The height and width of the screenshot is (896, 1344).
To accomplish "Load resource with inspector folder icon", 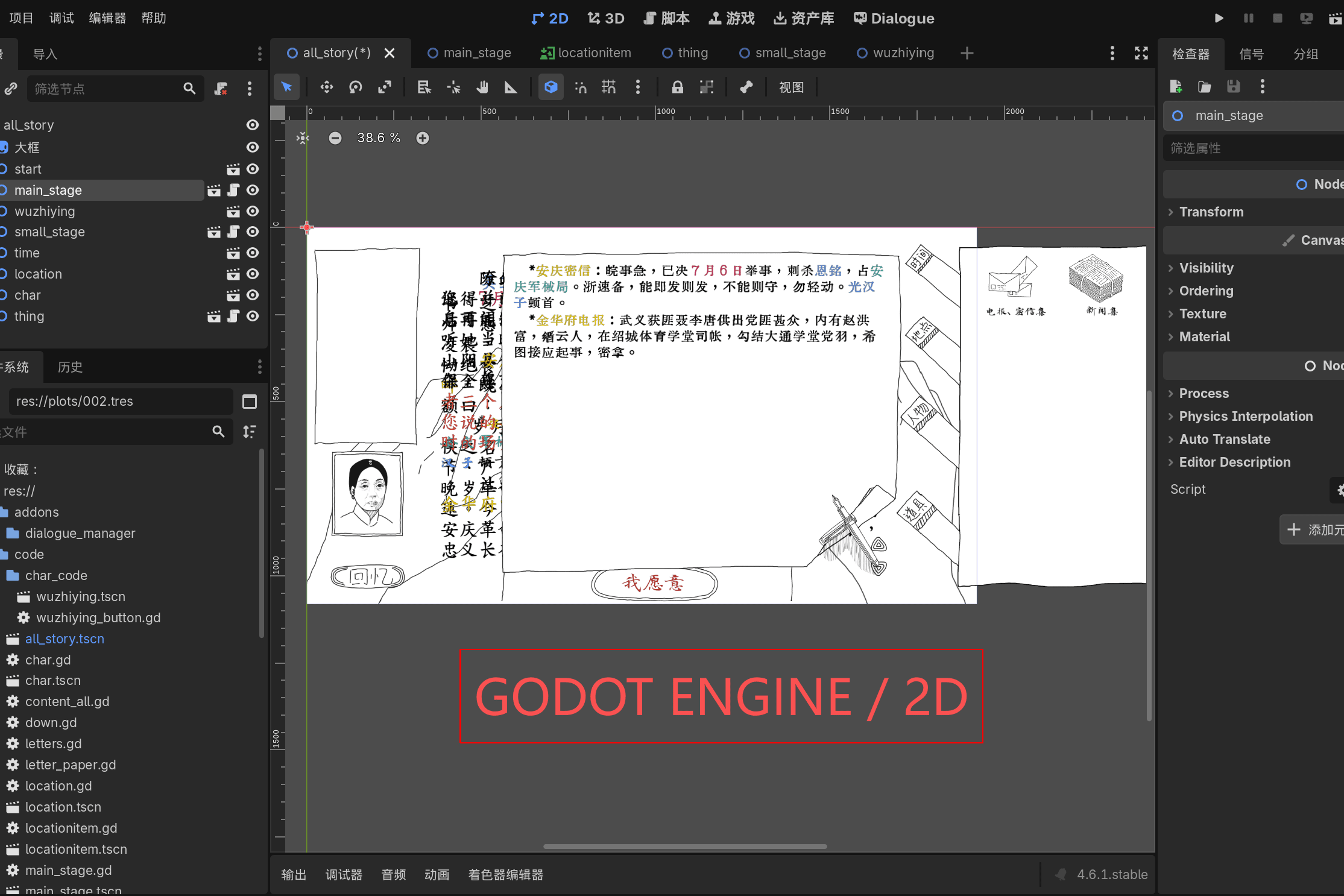I will 1205,87.
